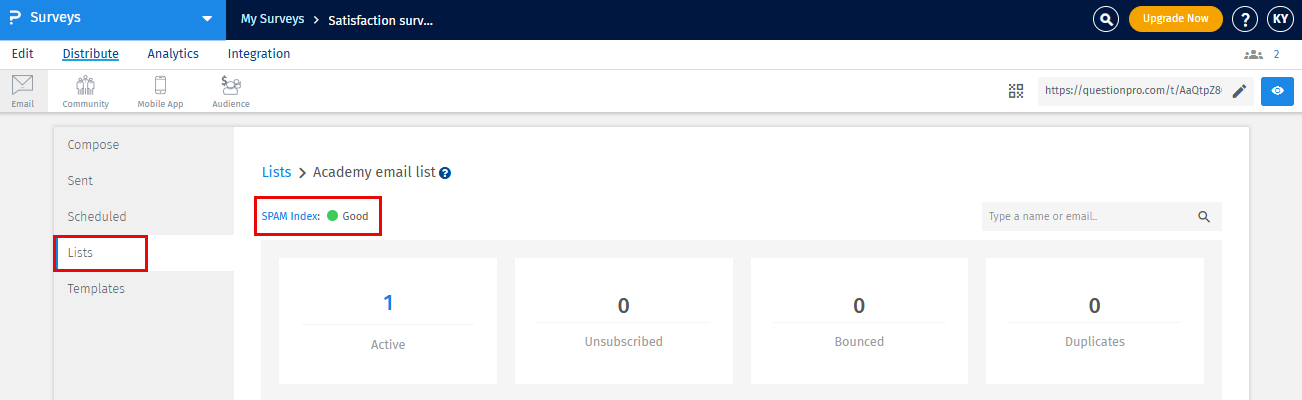Open the help question mark icon
The image size is (1302, 400).
[1245, 19]
